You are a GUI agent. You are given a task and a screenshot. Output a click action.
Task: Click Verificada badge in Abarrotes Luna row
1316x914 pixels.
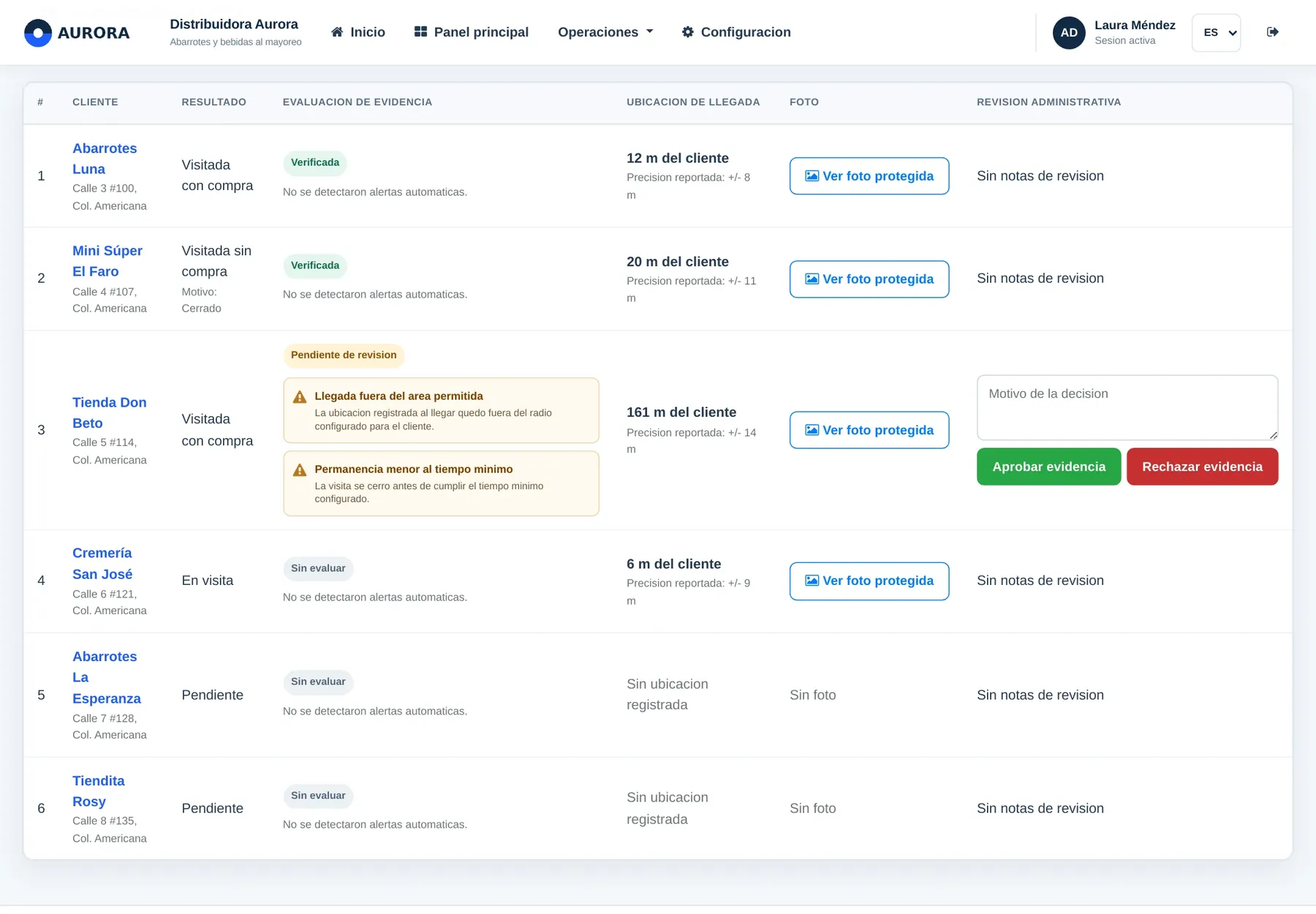click(315, 162)
